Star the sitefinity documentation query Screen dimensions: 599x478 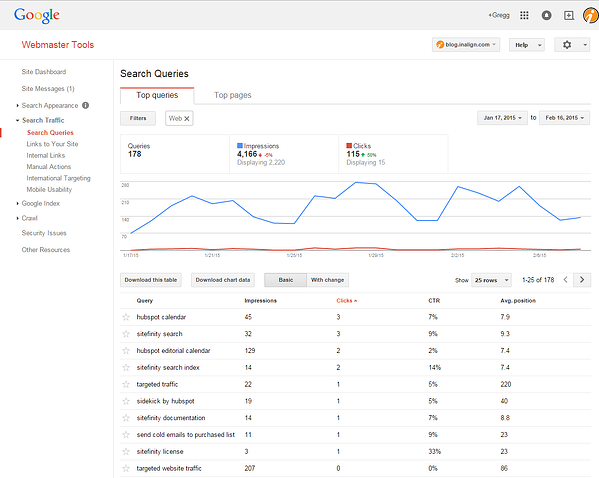click(126, 418)
